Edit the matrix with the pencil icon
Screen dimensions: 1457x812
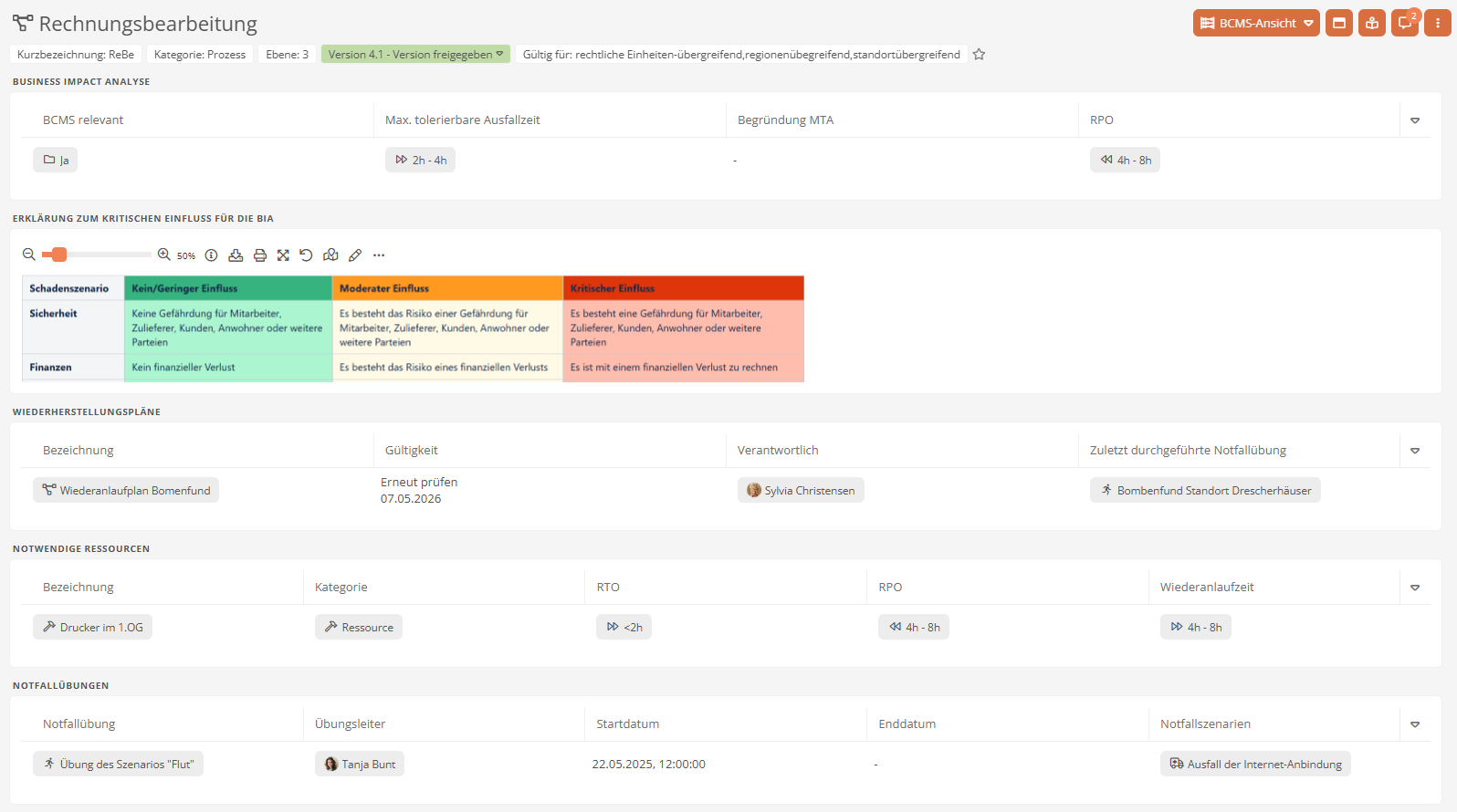pyautogui.click(x=355, y=255)
